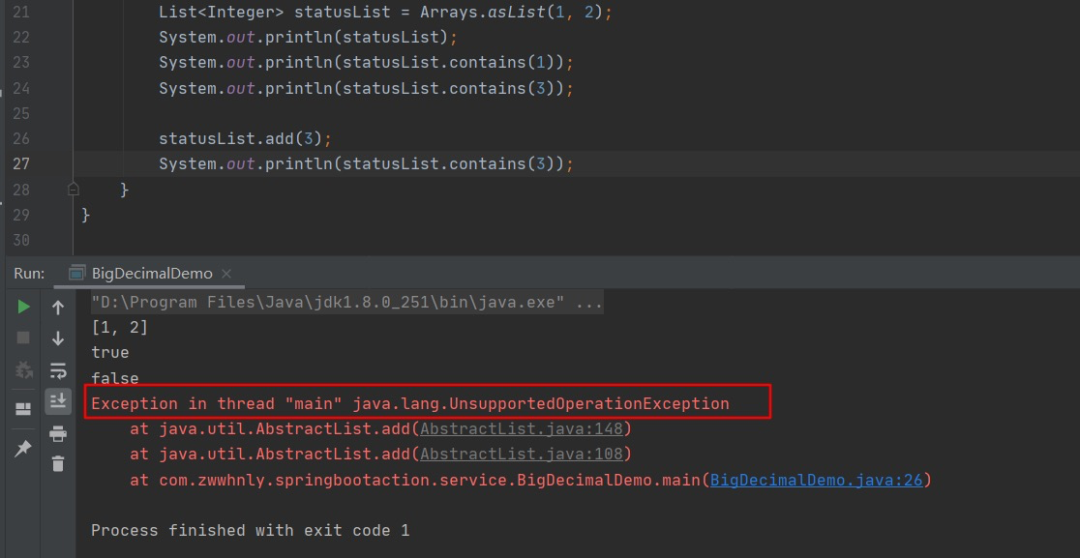Open AbstractList.java:108 link
Image resolution: width=1080 pixels, height=558 pixels.
point(521,455)
